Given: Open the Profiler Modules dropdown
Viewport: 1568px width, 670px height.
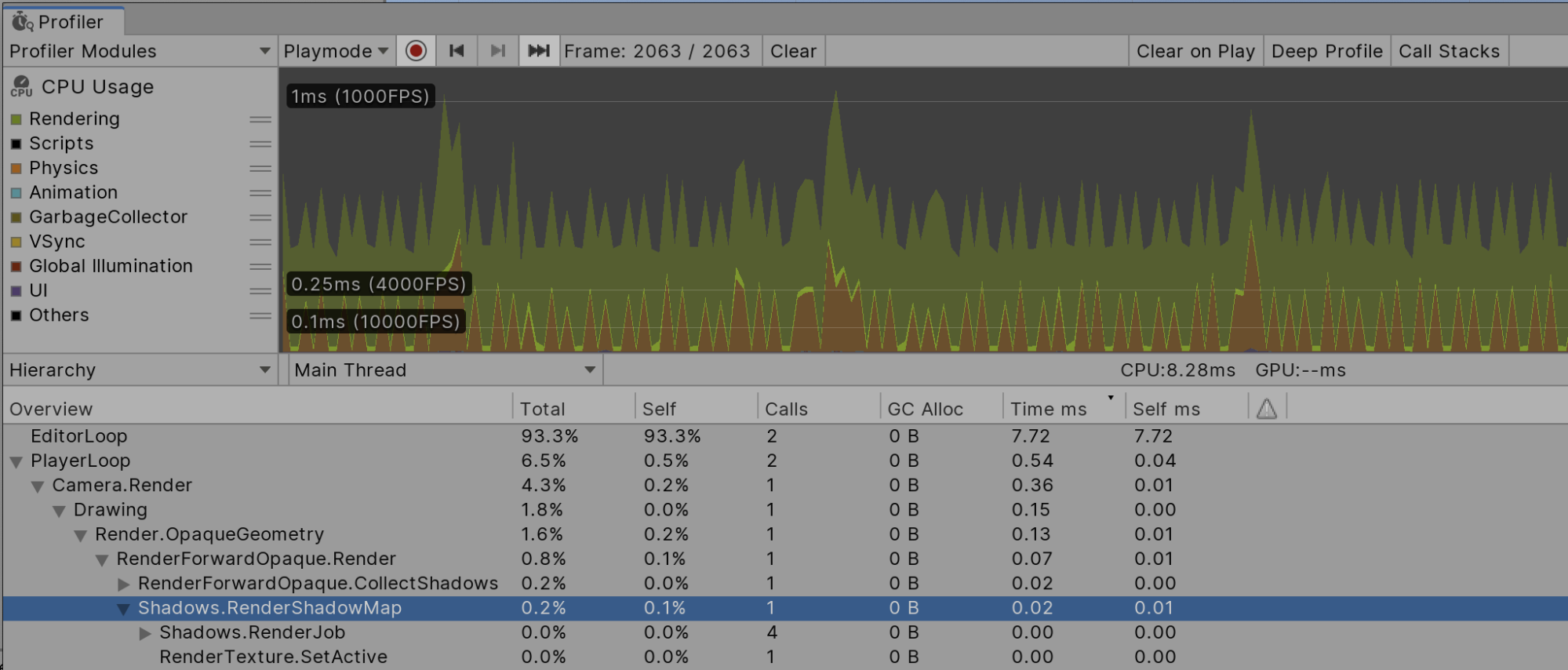Looking at the screenshot, I should pyautogui.click(x=140, y=51).
